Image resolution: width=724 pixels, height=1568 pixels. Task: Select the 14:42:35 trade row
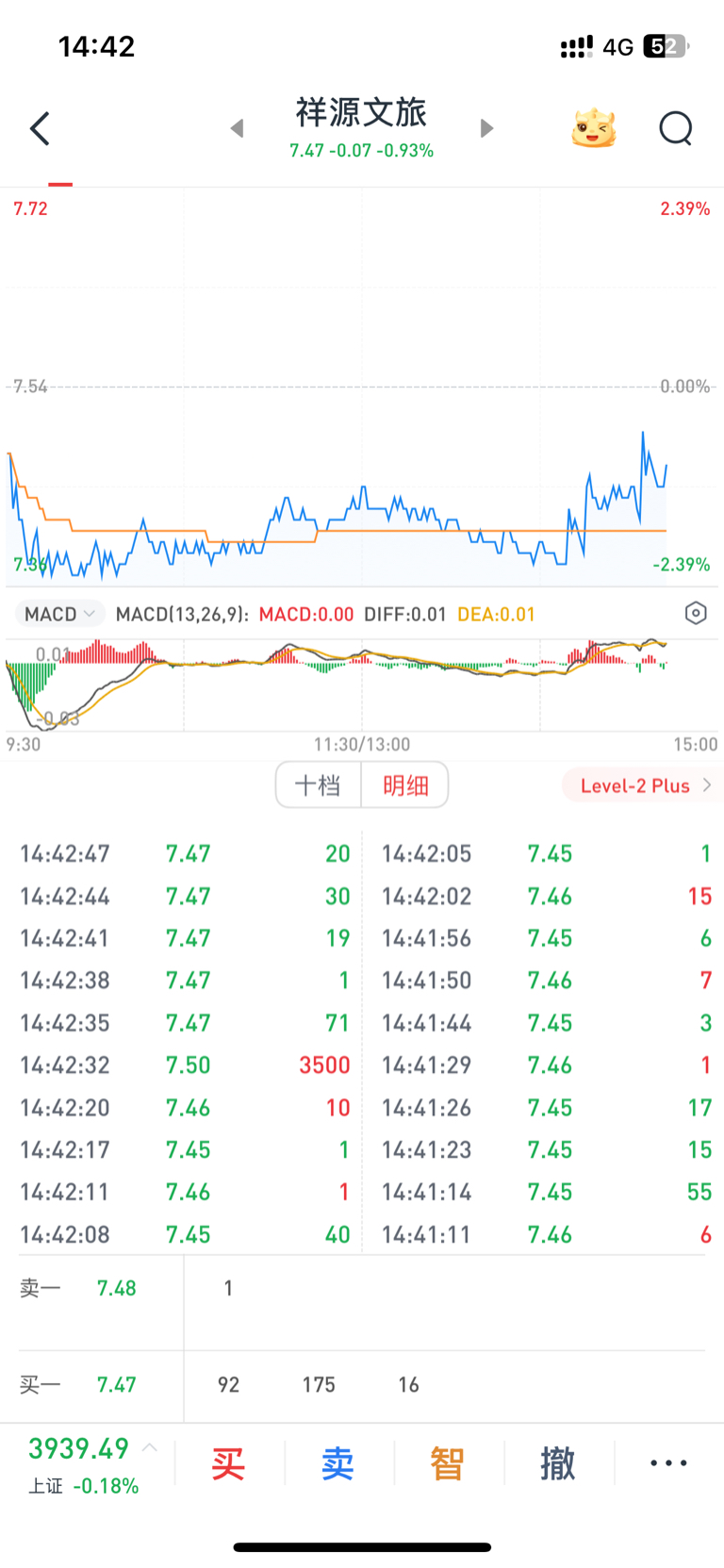pyautogui.click(x=185, y=1023)
